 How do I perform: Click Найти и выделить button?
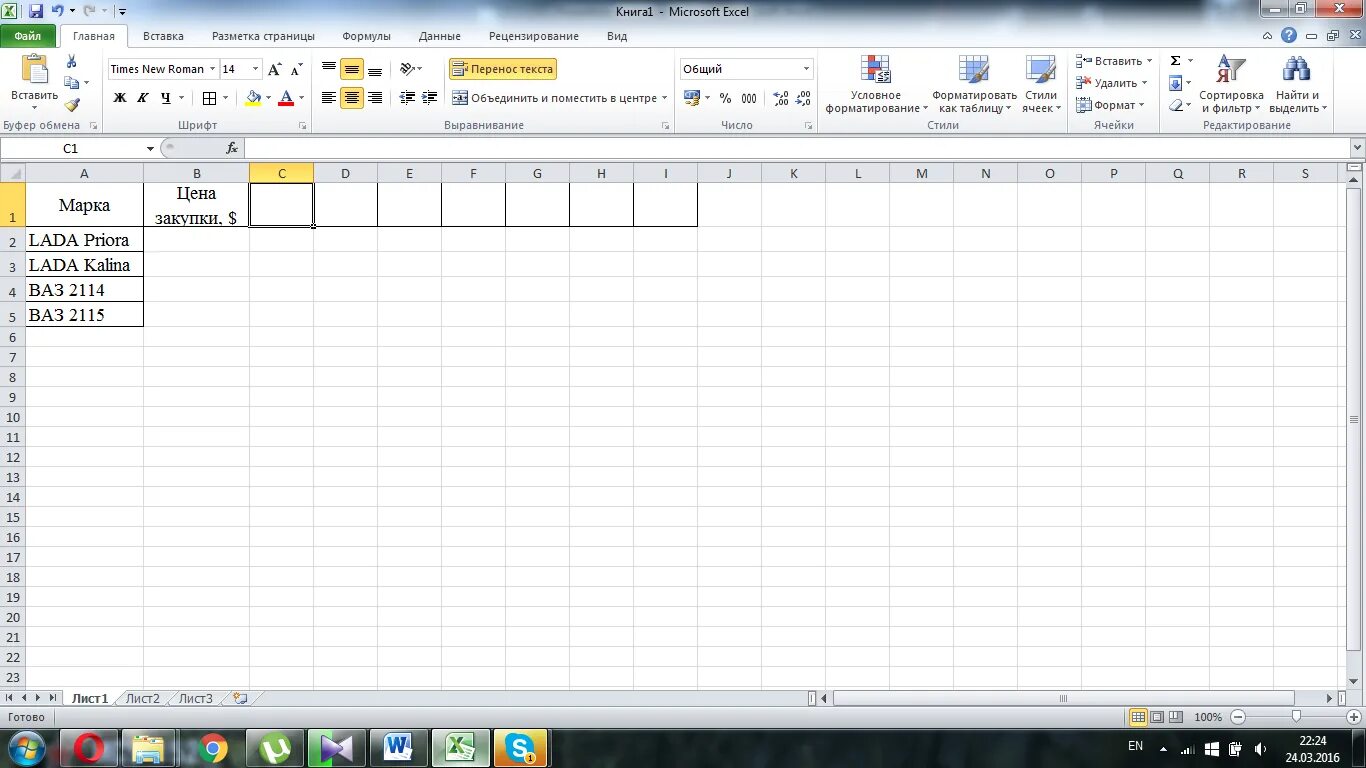coord(1297,84)
